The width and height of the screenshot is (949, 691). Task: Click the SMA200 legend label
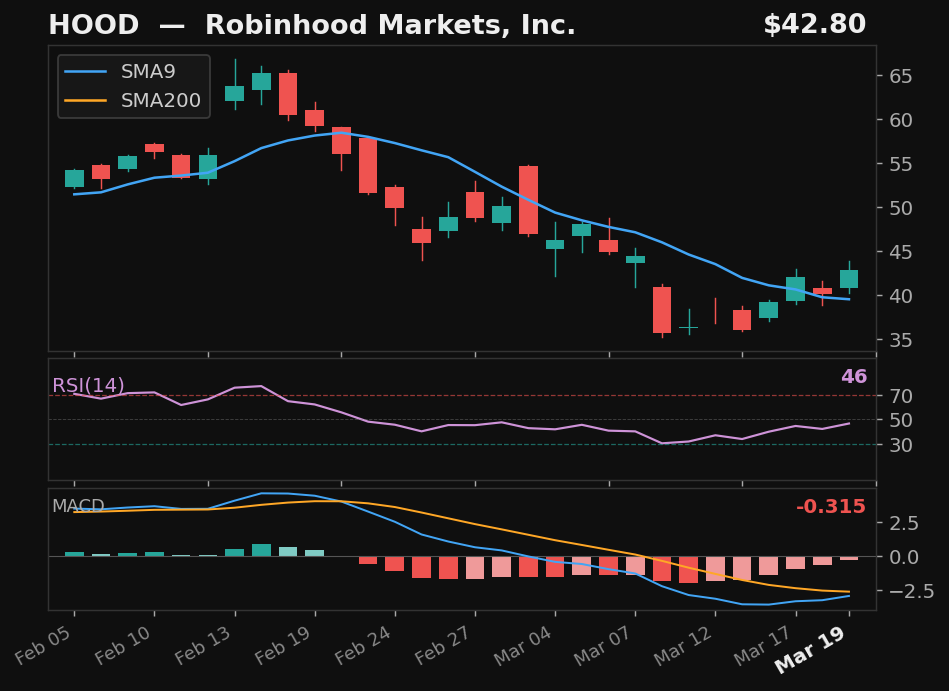[x=161, y=100]
